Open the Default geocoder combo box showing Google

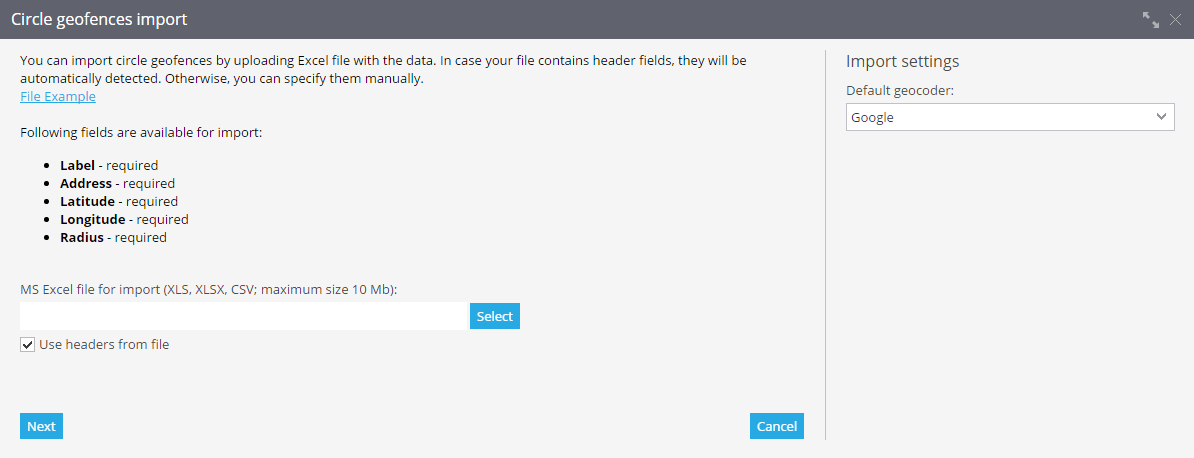1010,117
